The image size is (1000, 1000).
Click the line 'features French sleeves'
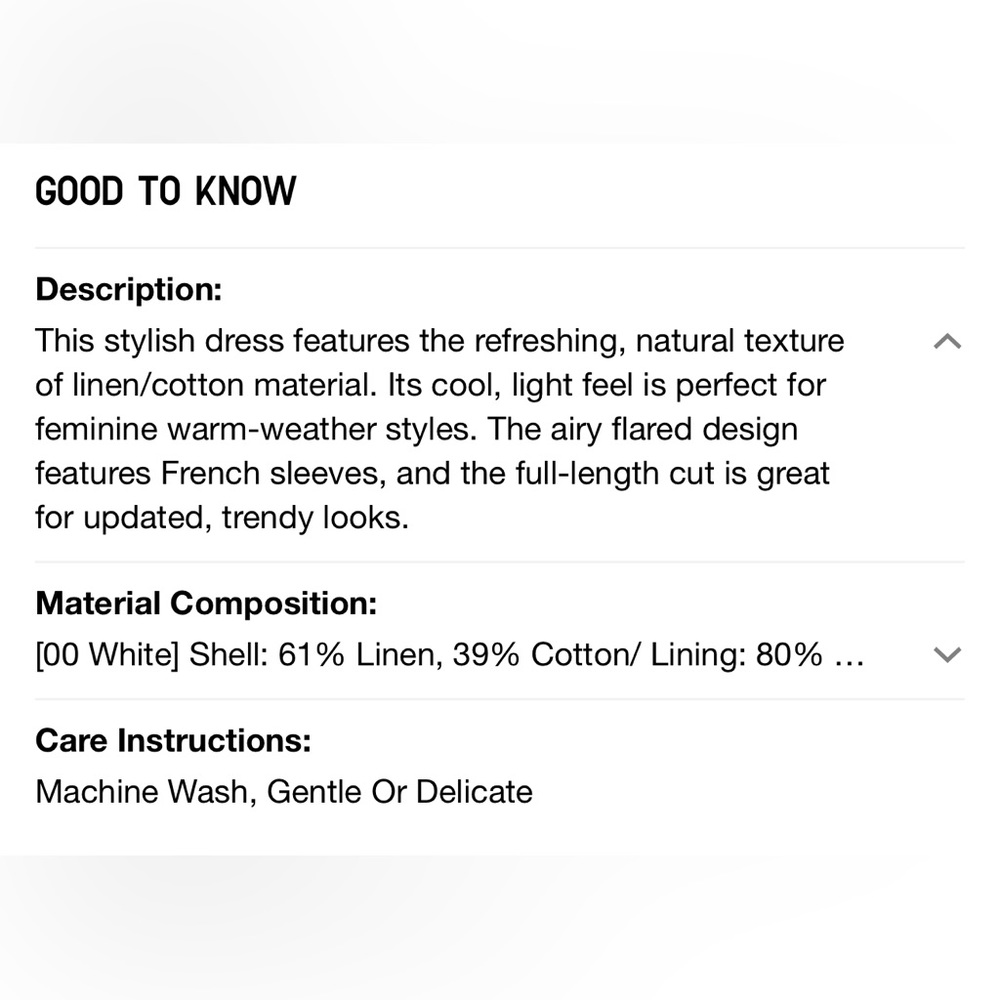432,474
